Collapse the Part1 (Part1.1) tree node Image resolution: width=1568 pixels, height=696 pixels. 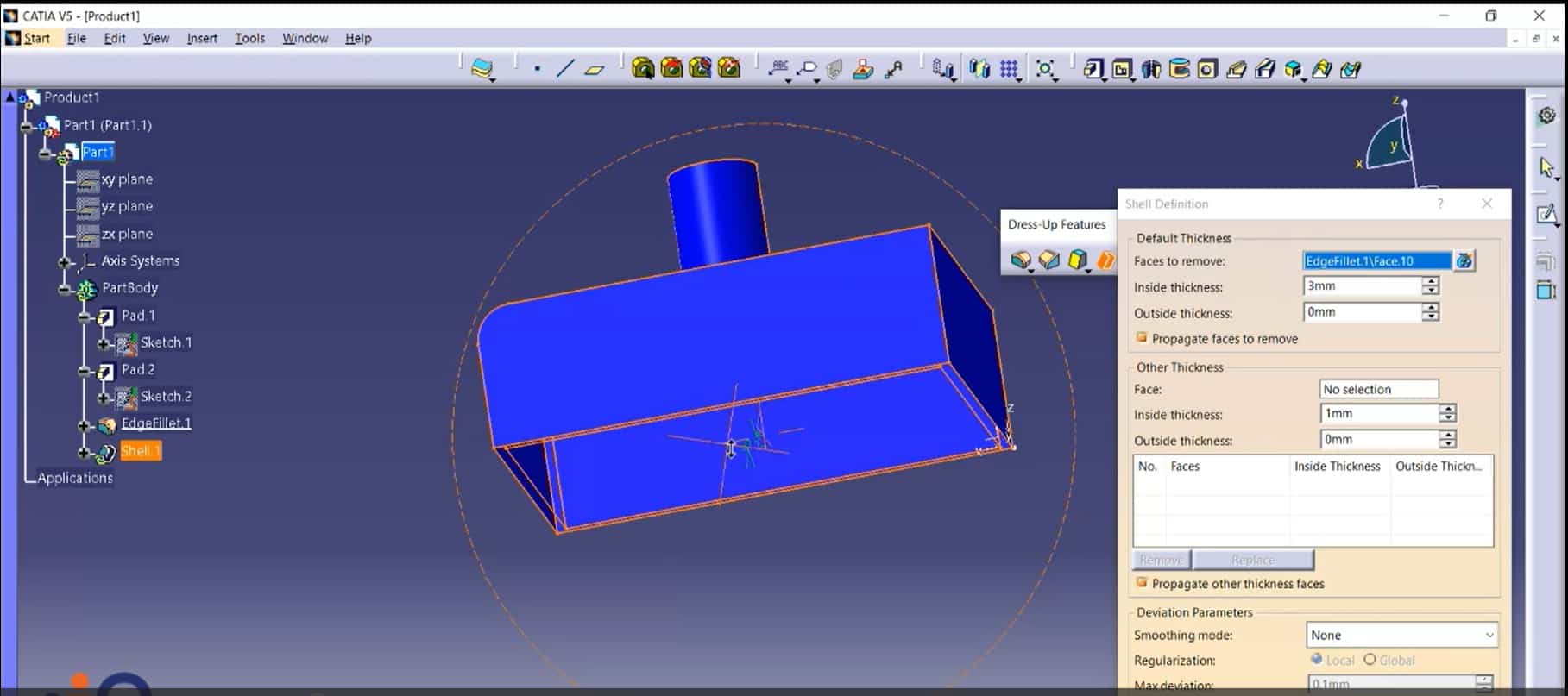[27, 126]
